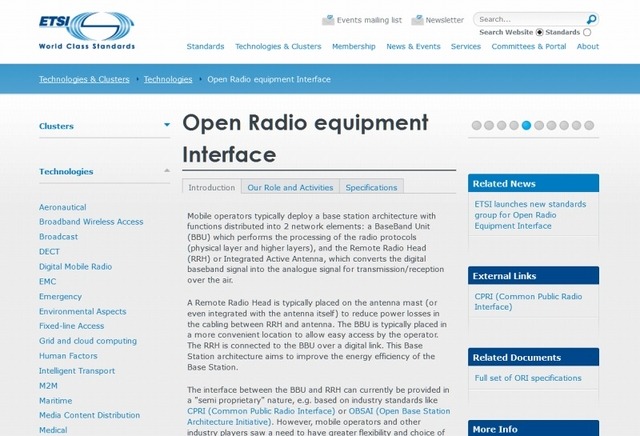Open the Events mailing list link

[x=369, y=20]
